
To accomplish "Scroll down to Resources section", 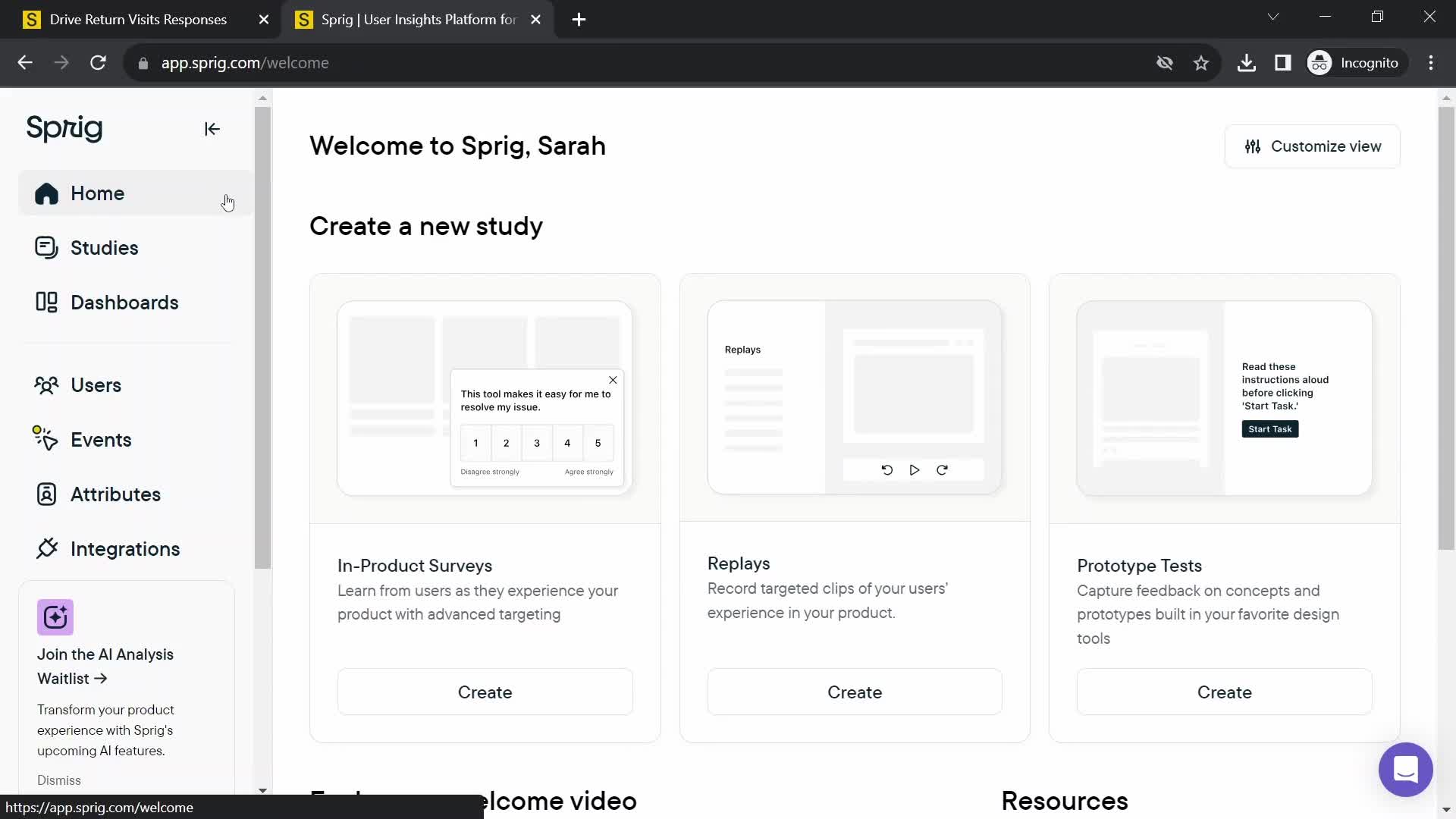I will [1064, 800].
